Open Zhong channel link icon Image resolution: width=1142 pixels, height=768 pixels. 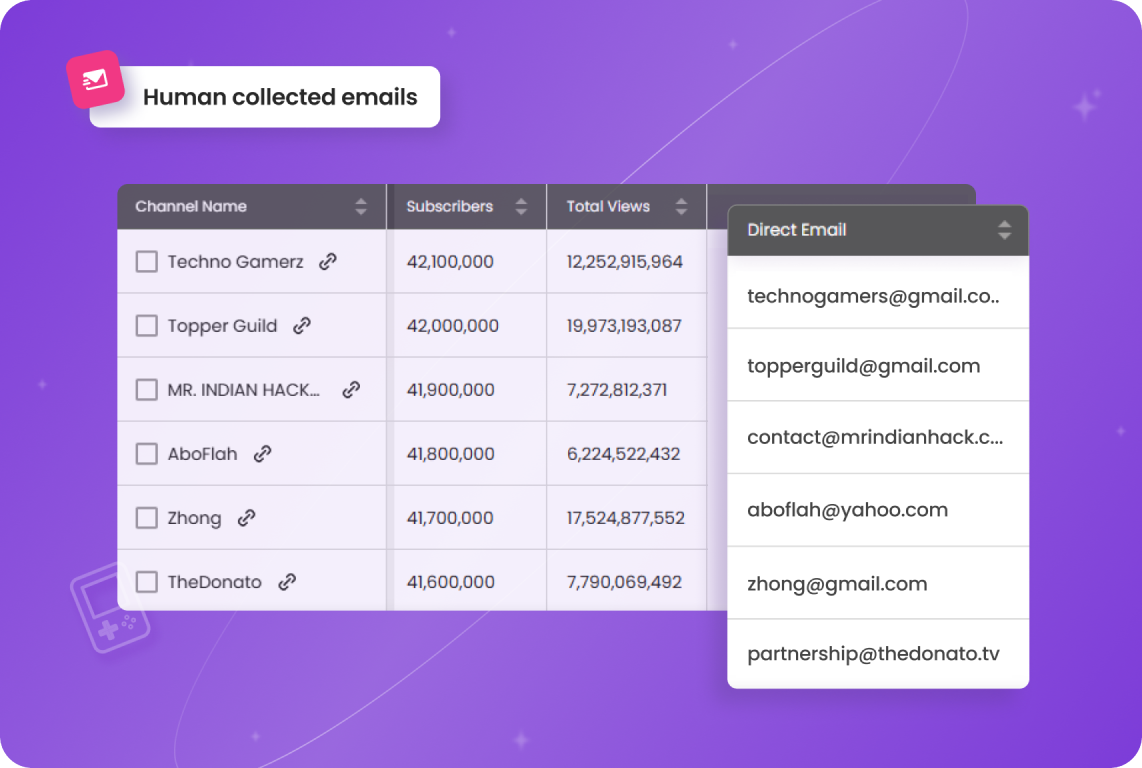pos(246,518)
